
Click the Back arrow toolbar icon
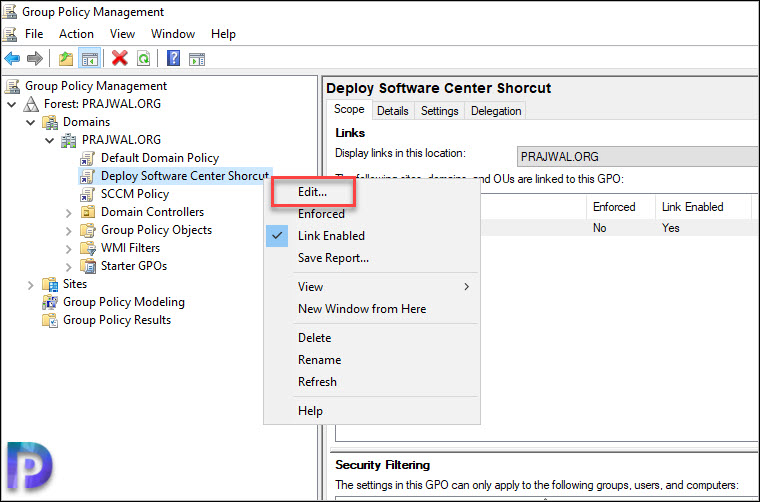tap(12, 59)
